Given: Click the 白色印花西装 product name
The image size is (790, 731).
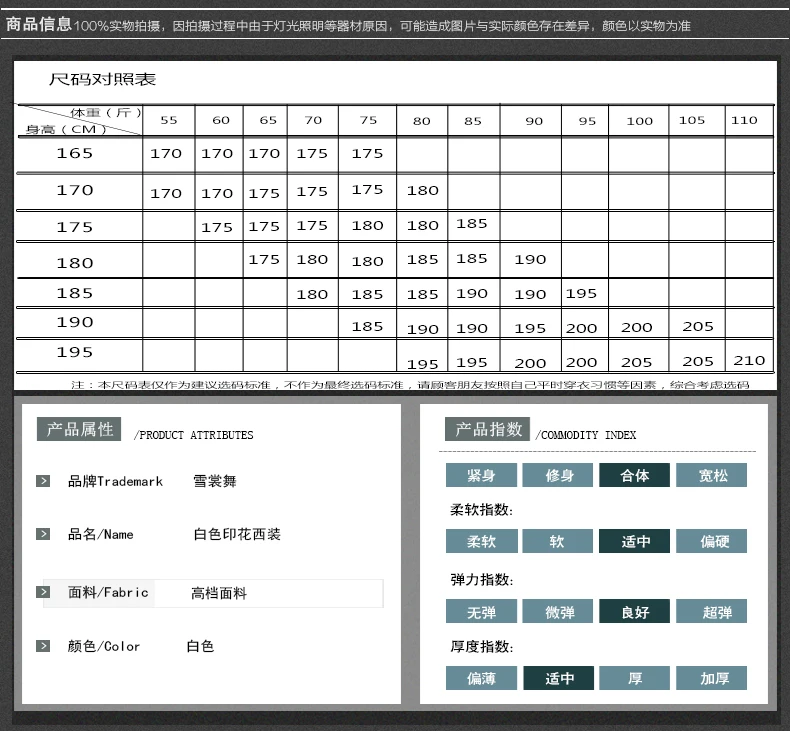Looking at the screenshot, I should 237,534.
